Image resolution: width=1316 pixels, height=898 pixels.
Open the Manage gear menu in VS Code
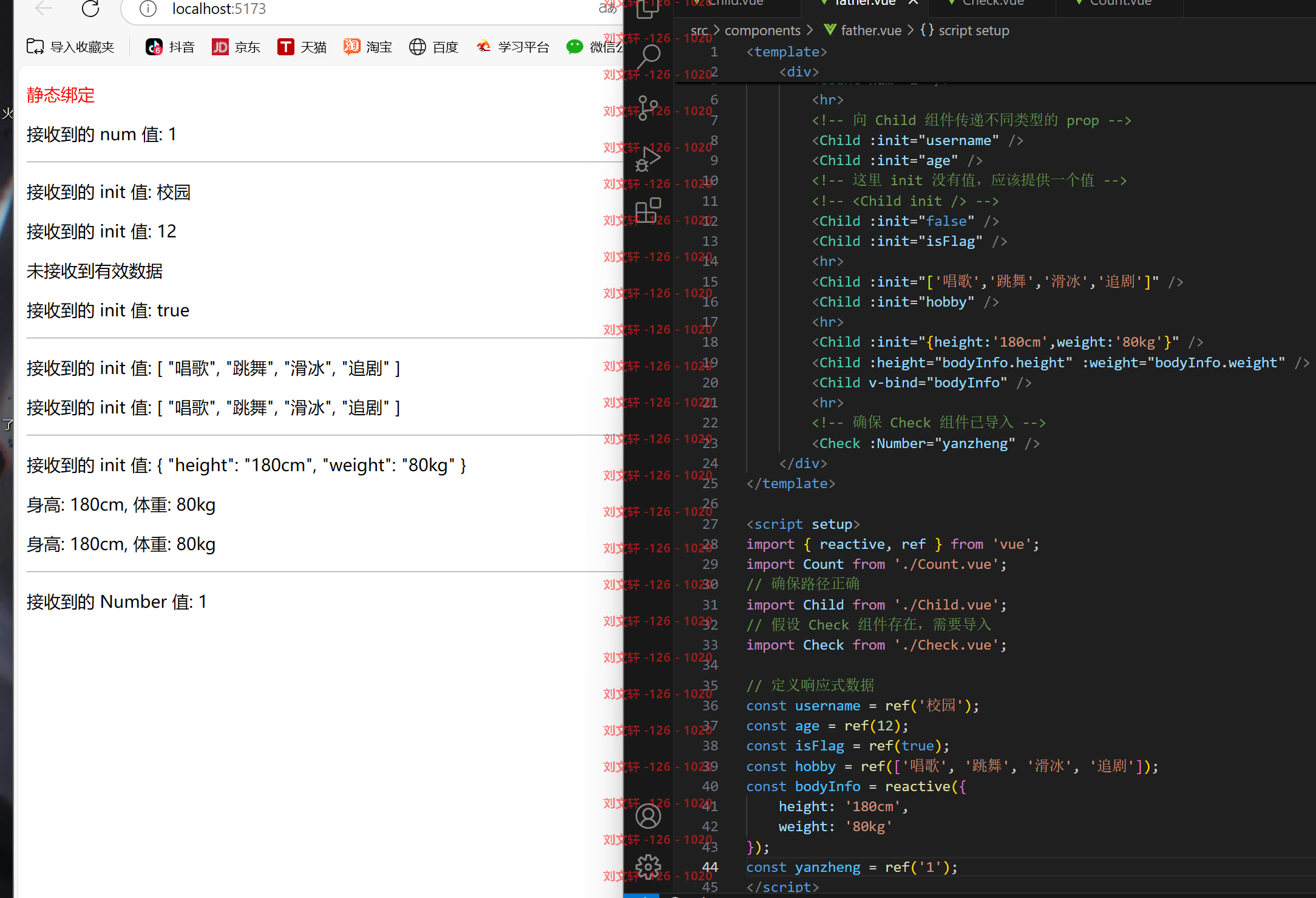648,866
